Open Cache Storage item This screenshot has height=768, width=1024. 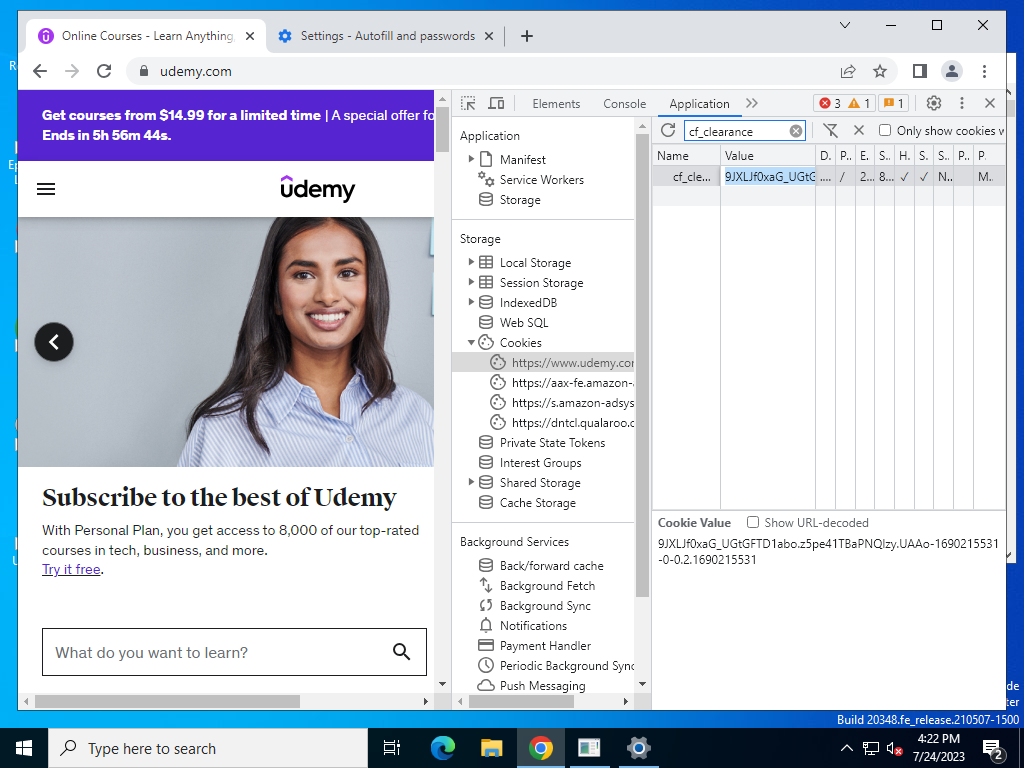pyautogui.click(x=537, y=502)
